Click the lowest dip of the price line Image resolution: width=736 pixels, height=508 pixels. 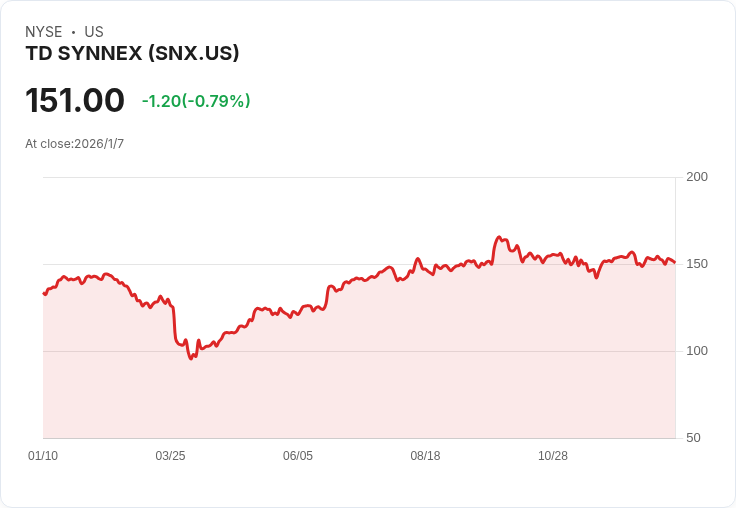191,358
